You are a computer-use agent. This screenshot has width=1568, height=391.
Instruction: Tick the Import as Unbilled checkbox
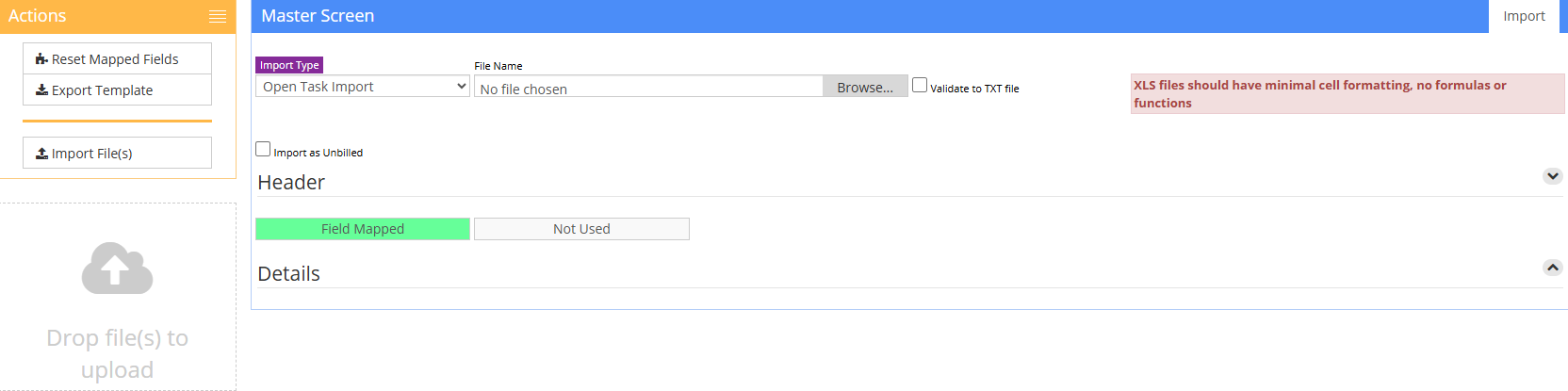tap(263, 149)
